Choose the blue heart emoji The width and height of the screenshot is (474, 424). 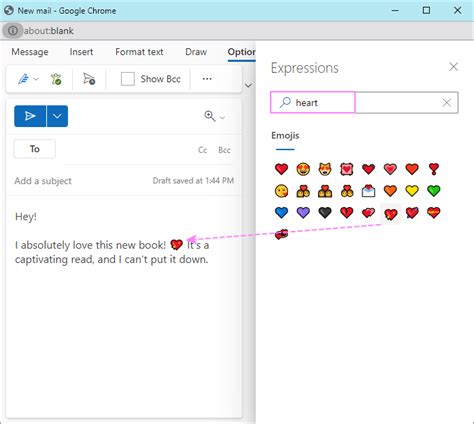pyautogui.click(x=281, y=213)
